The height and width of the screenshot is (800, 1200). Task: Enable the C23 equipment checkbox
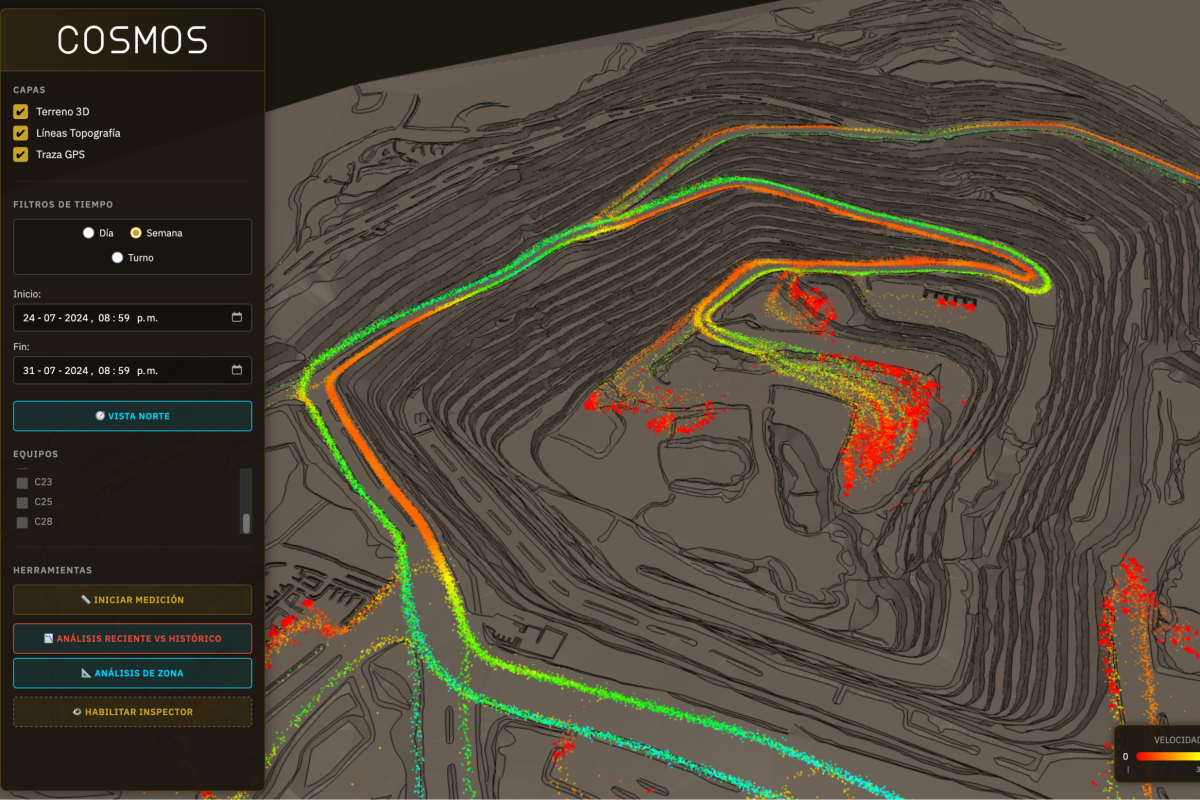click(x=23, y=481)
